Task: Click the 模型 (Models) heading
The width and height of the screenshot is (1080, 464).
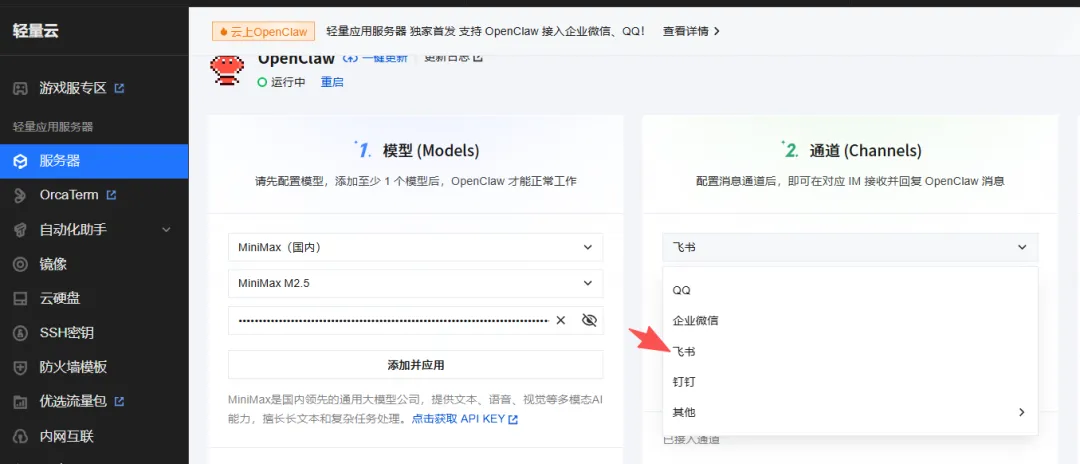Action: [430, 151]
